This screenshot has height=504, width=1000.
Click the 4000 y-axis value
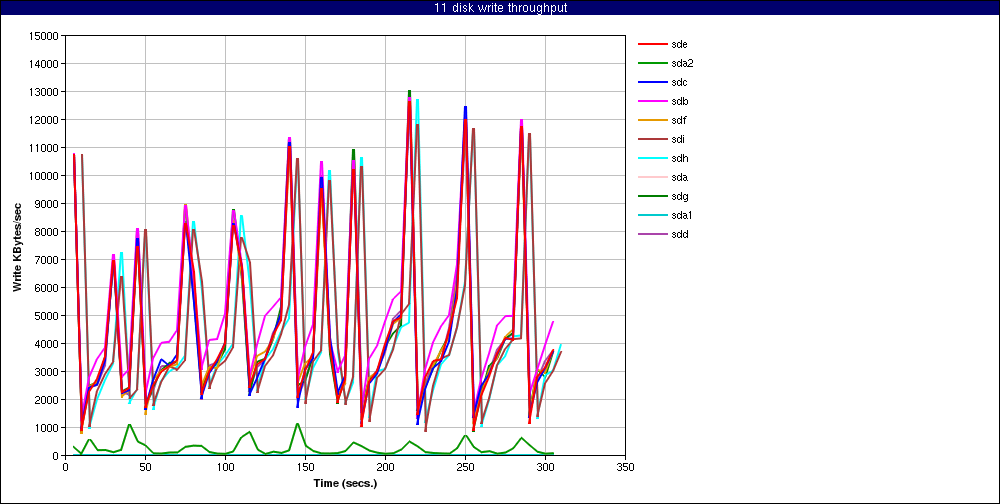pyautogui.click(x=47, y=344)
